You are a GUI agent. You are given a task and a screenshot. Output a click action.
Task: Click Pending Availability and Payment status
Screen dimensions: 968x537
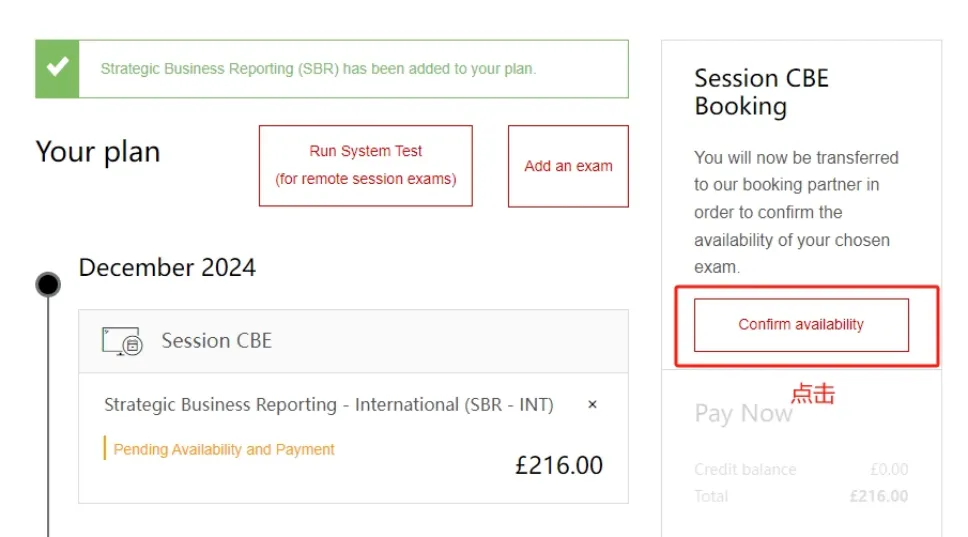[x=223, y=449]
